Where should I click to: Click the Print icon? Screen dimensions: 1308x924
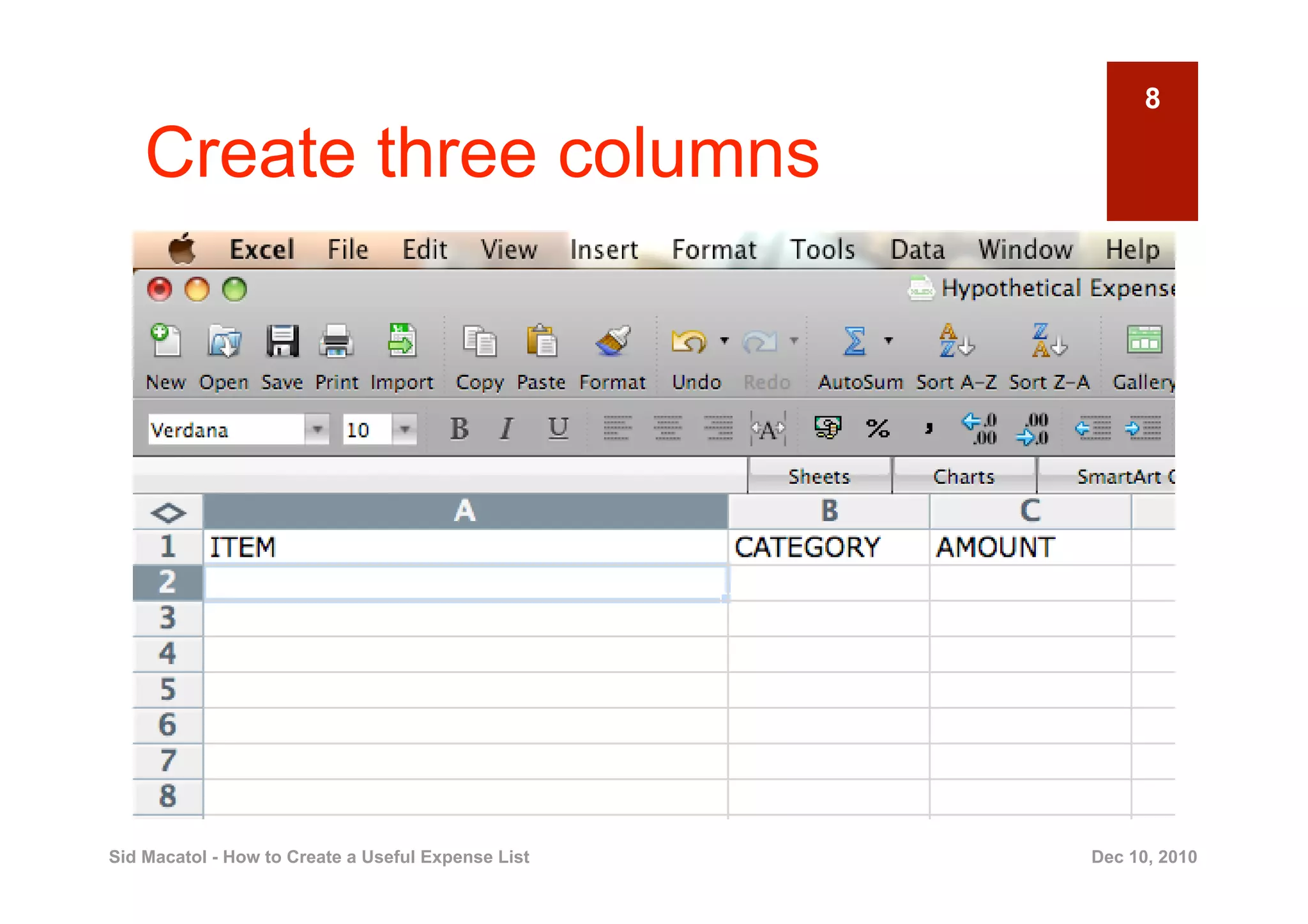click(336, 341)
